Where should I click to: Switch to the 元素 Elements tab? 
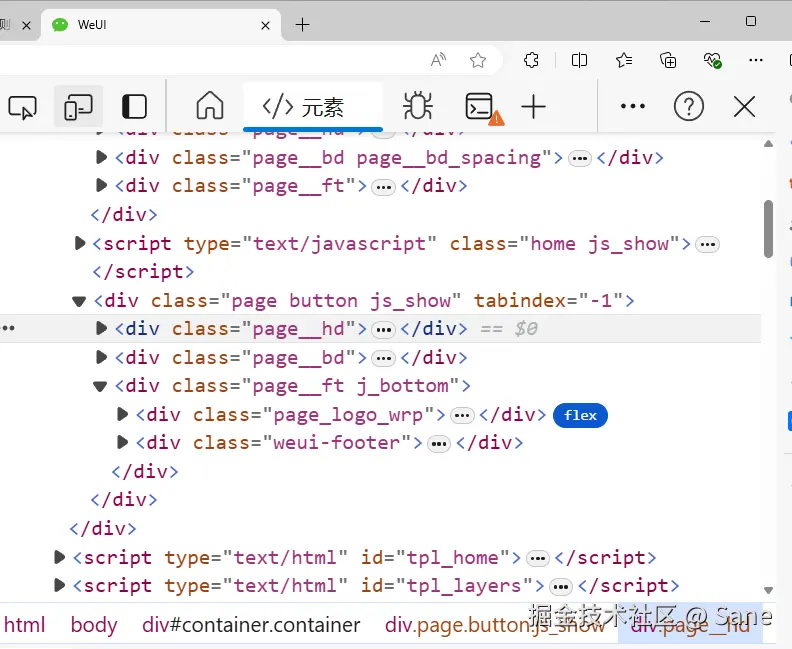coord(313,107)
